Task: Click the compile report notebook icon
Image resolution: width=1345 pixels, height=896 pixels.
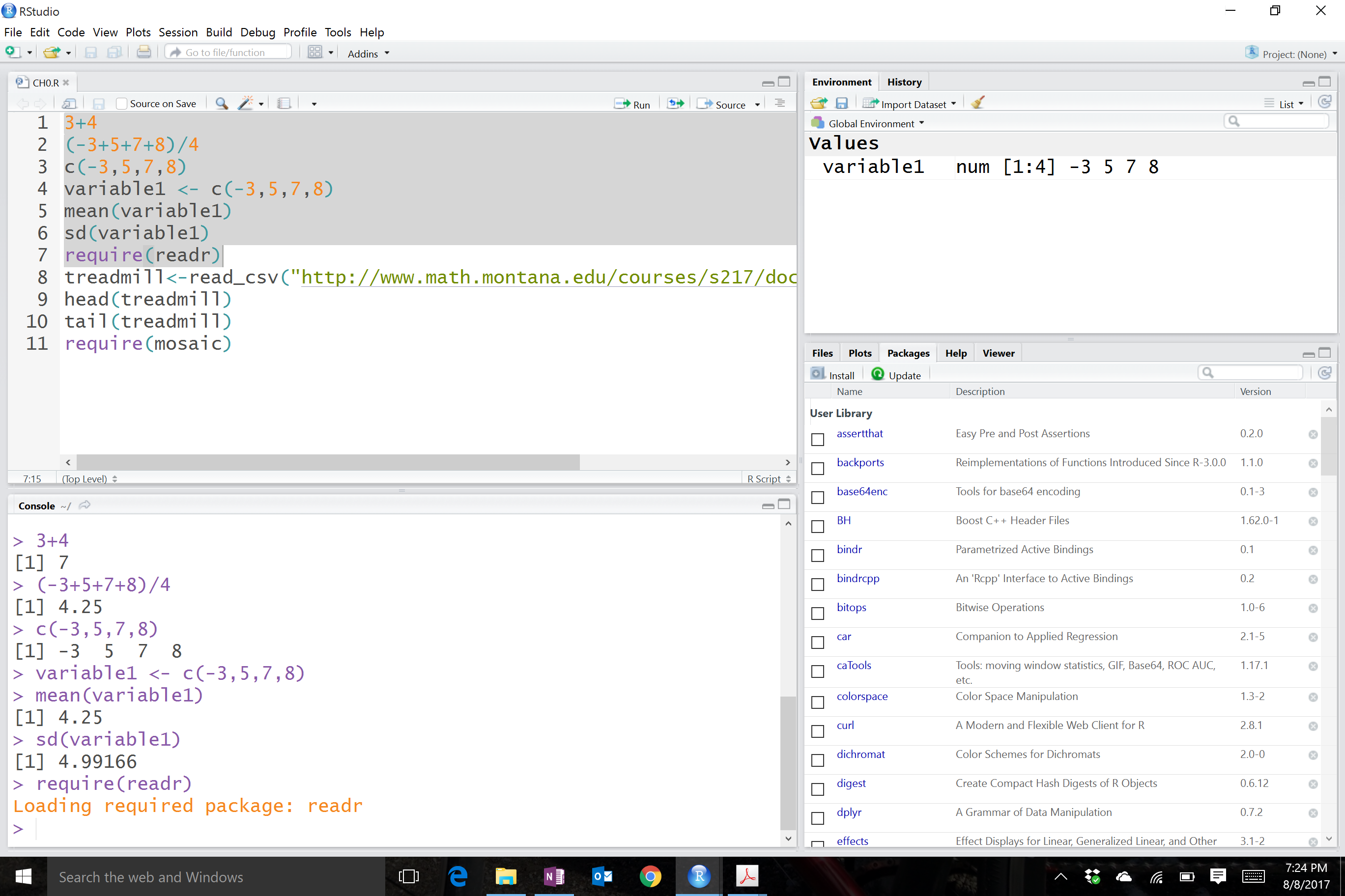Action: (x=284, y=104)
